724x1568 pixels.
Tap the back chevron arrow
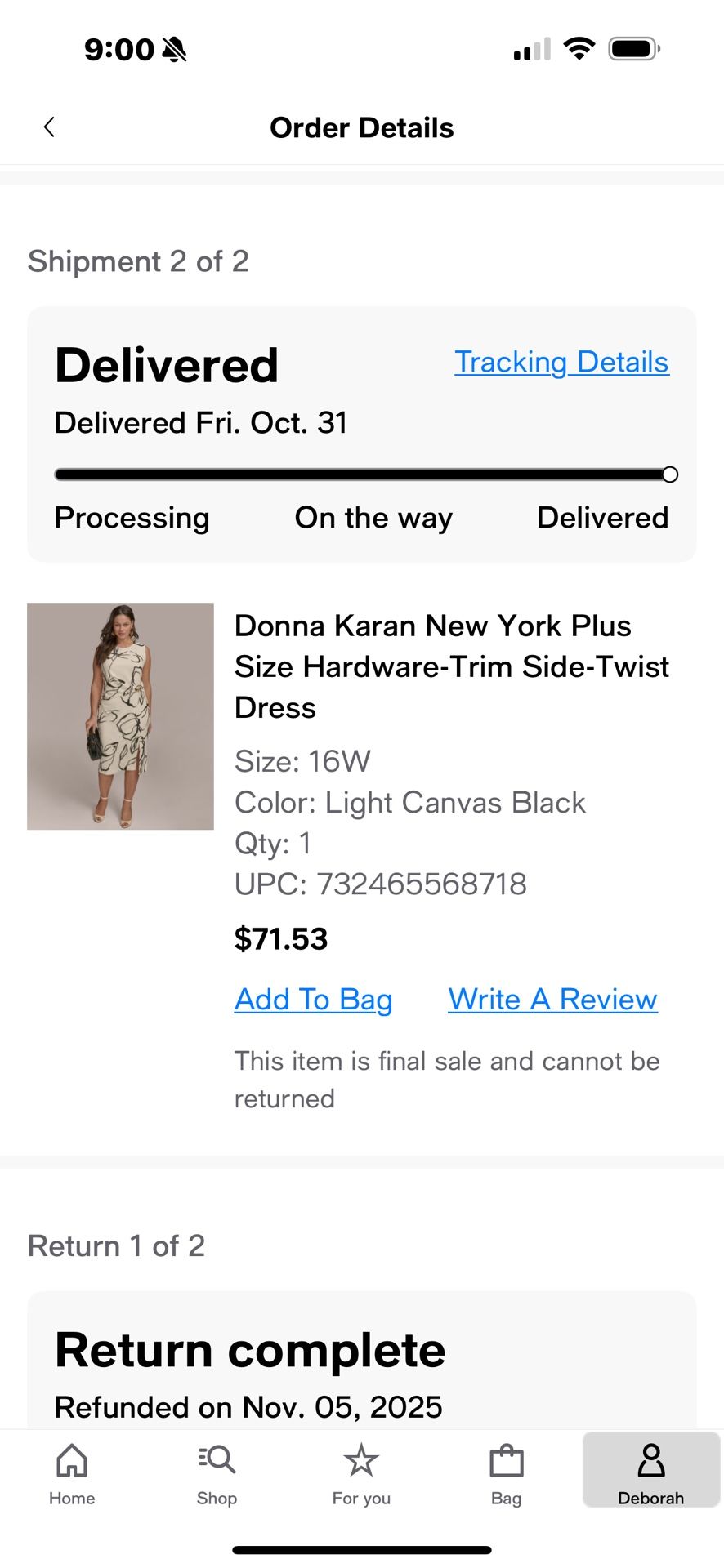point(49,127)
